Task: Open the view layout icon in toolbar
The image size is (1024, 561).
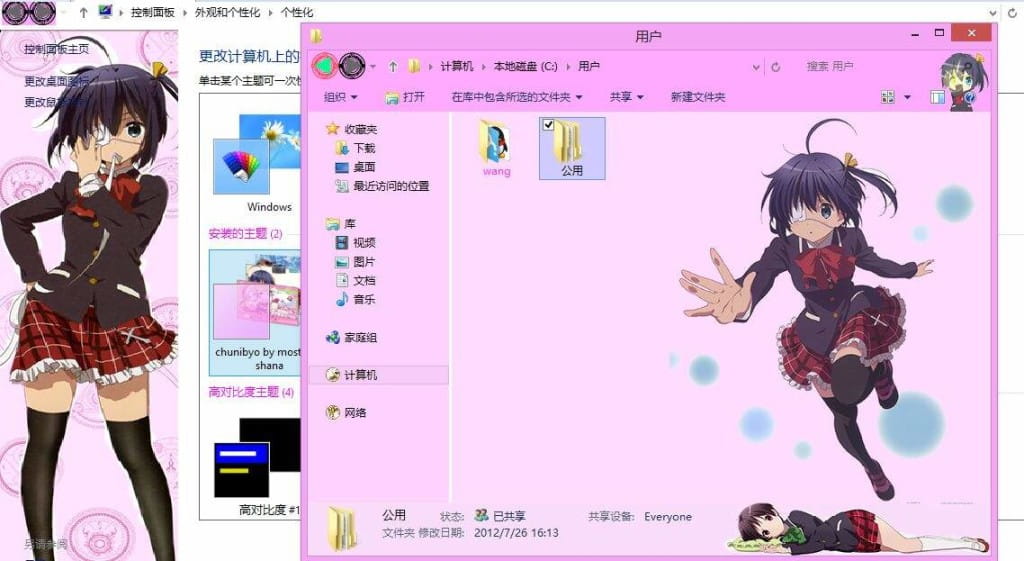Action: (888, 97)
